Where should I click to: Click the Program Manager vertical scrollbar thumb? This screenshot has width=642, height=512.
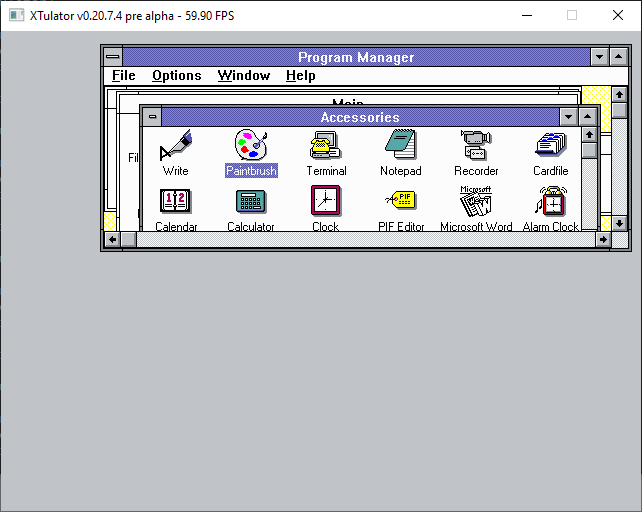point(619,110)
